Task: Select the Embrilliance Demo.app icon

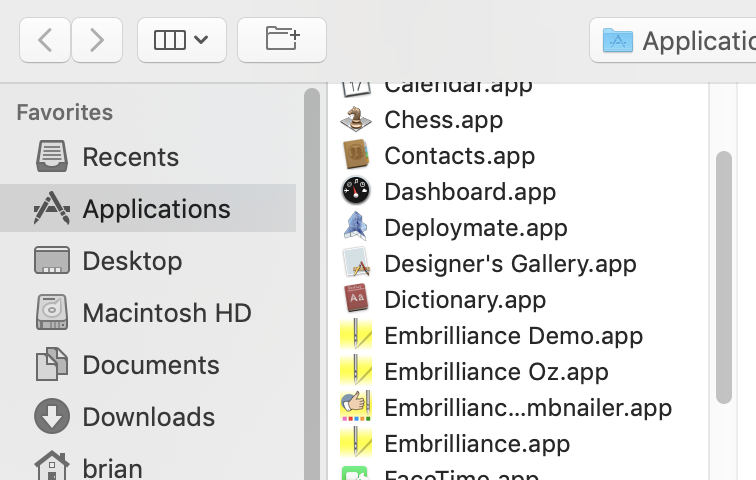Action: click(x=356, y=336)
